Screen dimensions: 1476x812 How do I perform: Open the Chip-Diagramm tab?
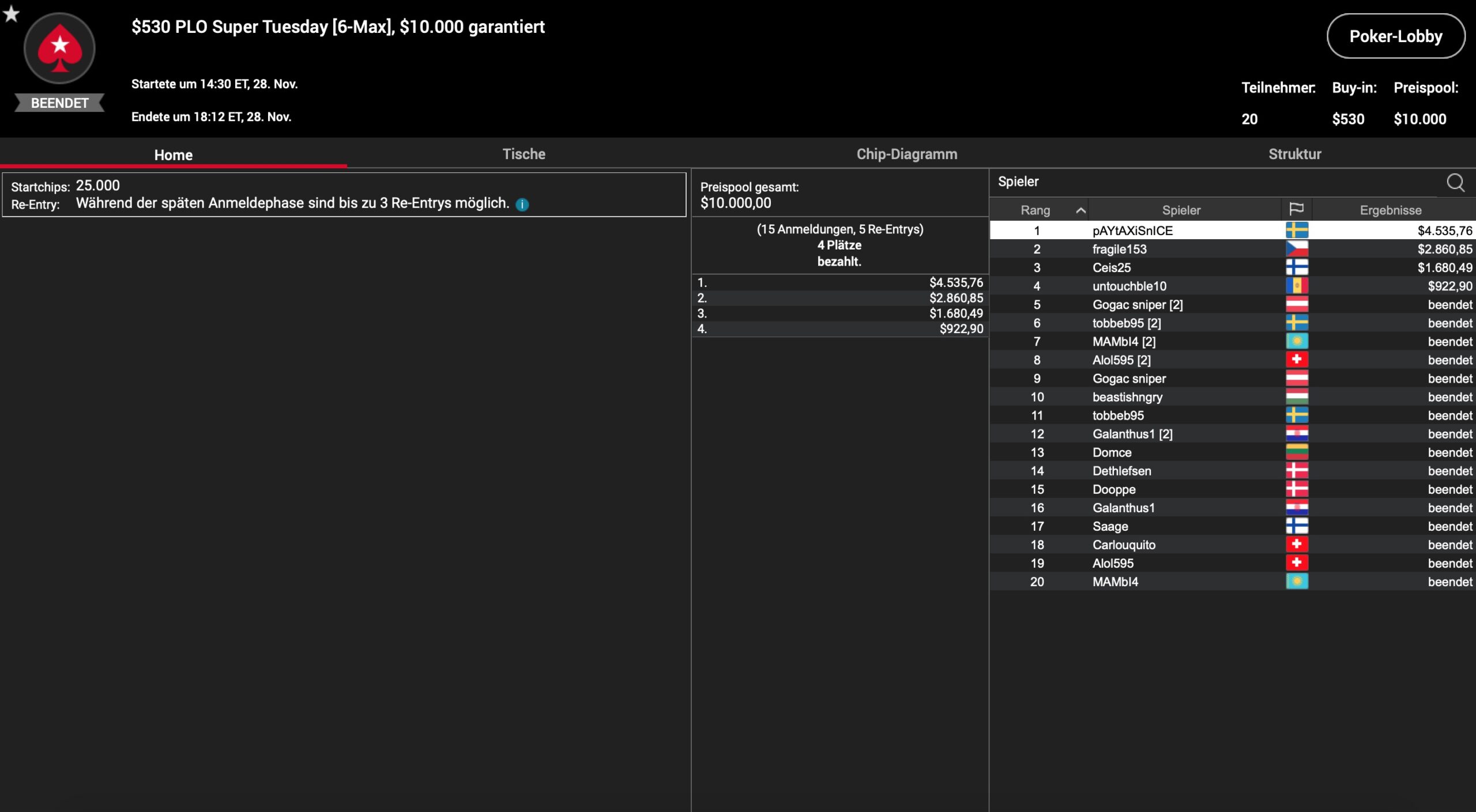pyautogui.click(x=906, y=154)
